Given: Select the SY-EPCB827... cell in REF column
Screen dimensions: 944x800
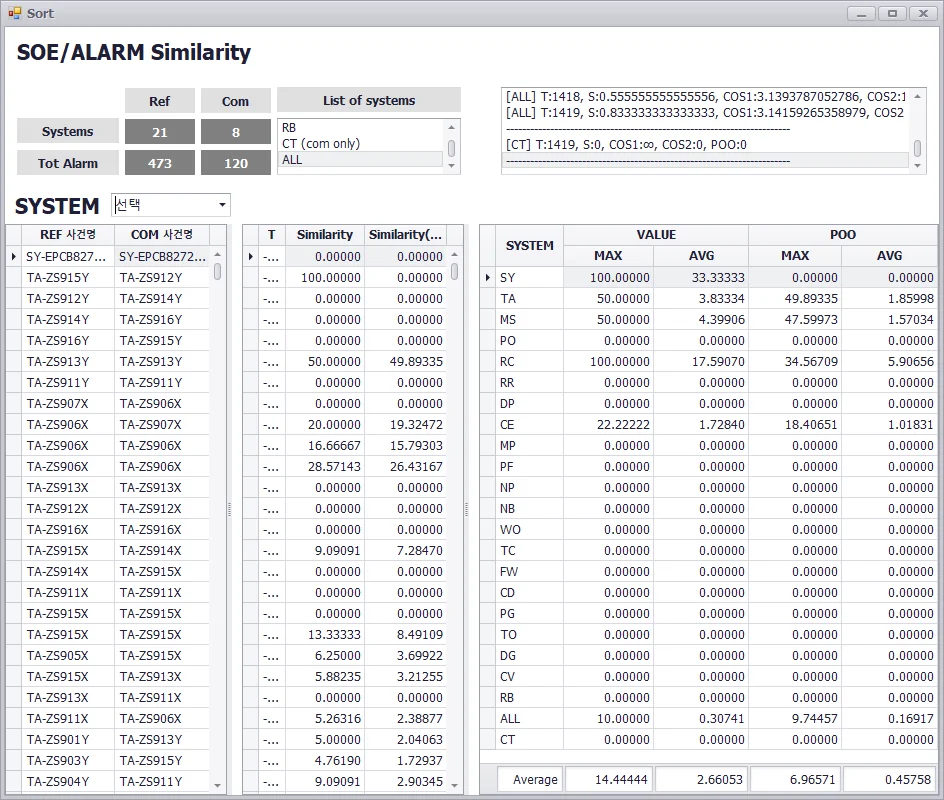Looking at the screenshot, I should click(67, 256).
